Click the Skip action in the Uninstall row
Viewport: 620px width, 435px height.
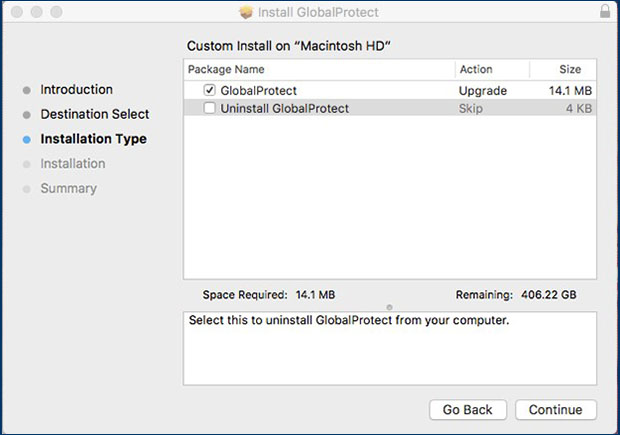tap(471, 108)
